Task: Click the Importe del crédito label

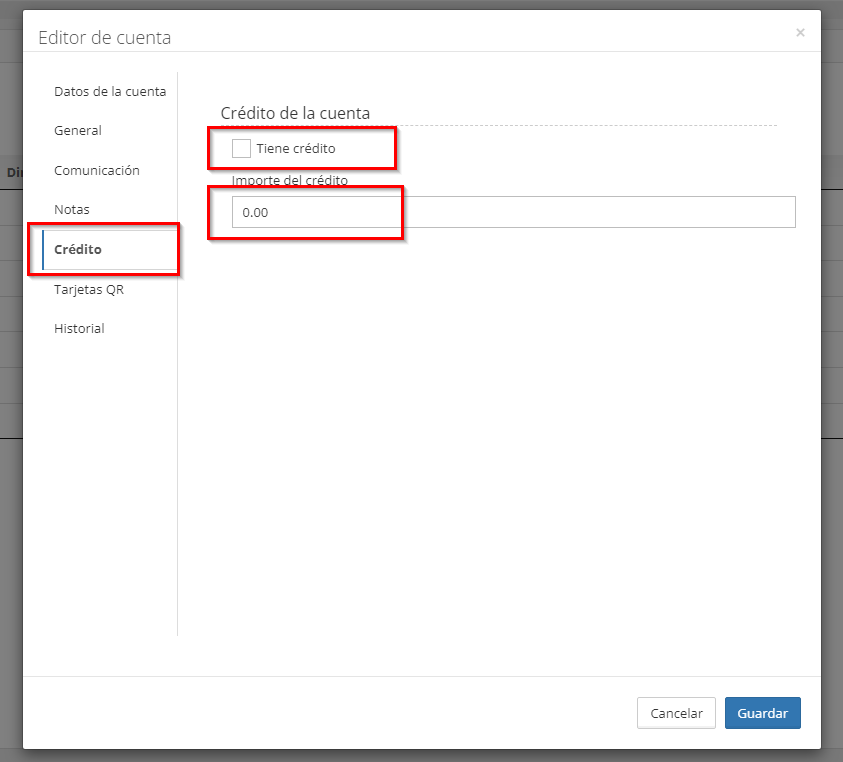Action: tap(290, 180)
